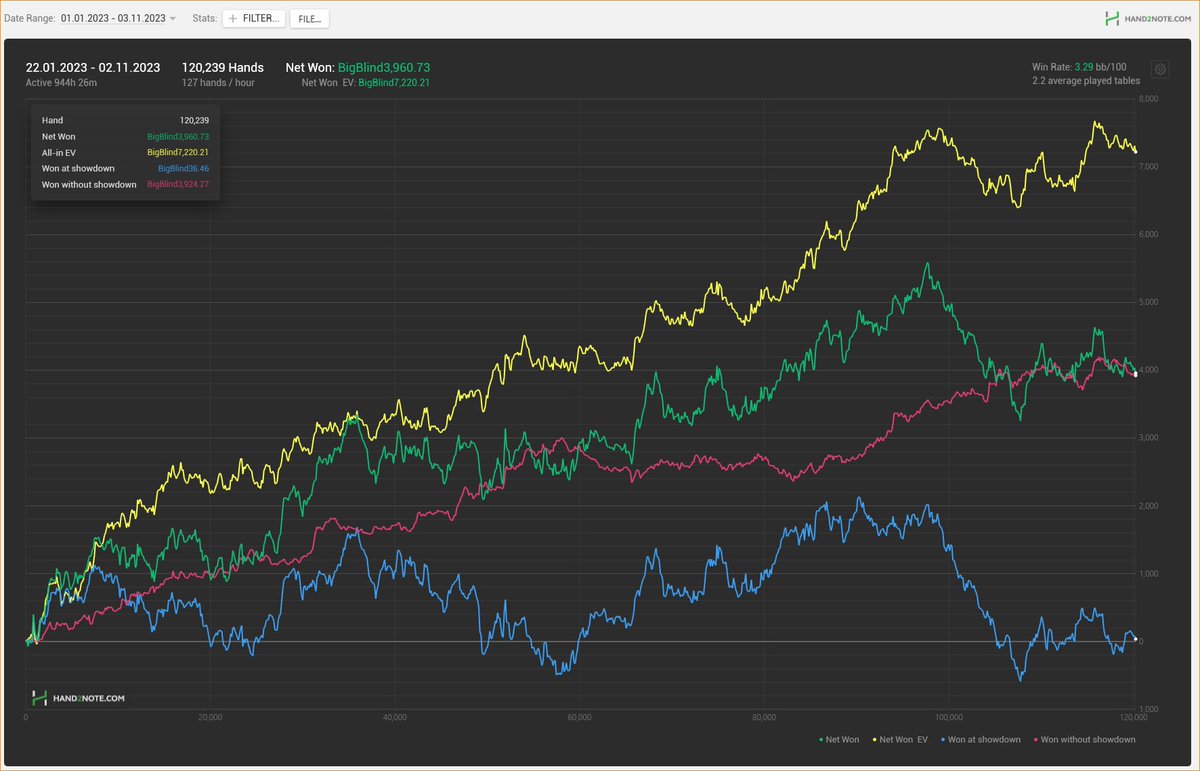Click the Hand2Note logo top right
This screenshot has height=771, width=1200.
[1147, 18]
